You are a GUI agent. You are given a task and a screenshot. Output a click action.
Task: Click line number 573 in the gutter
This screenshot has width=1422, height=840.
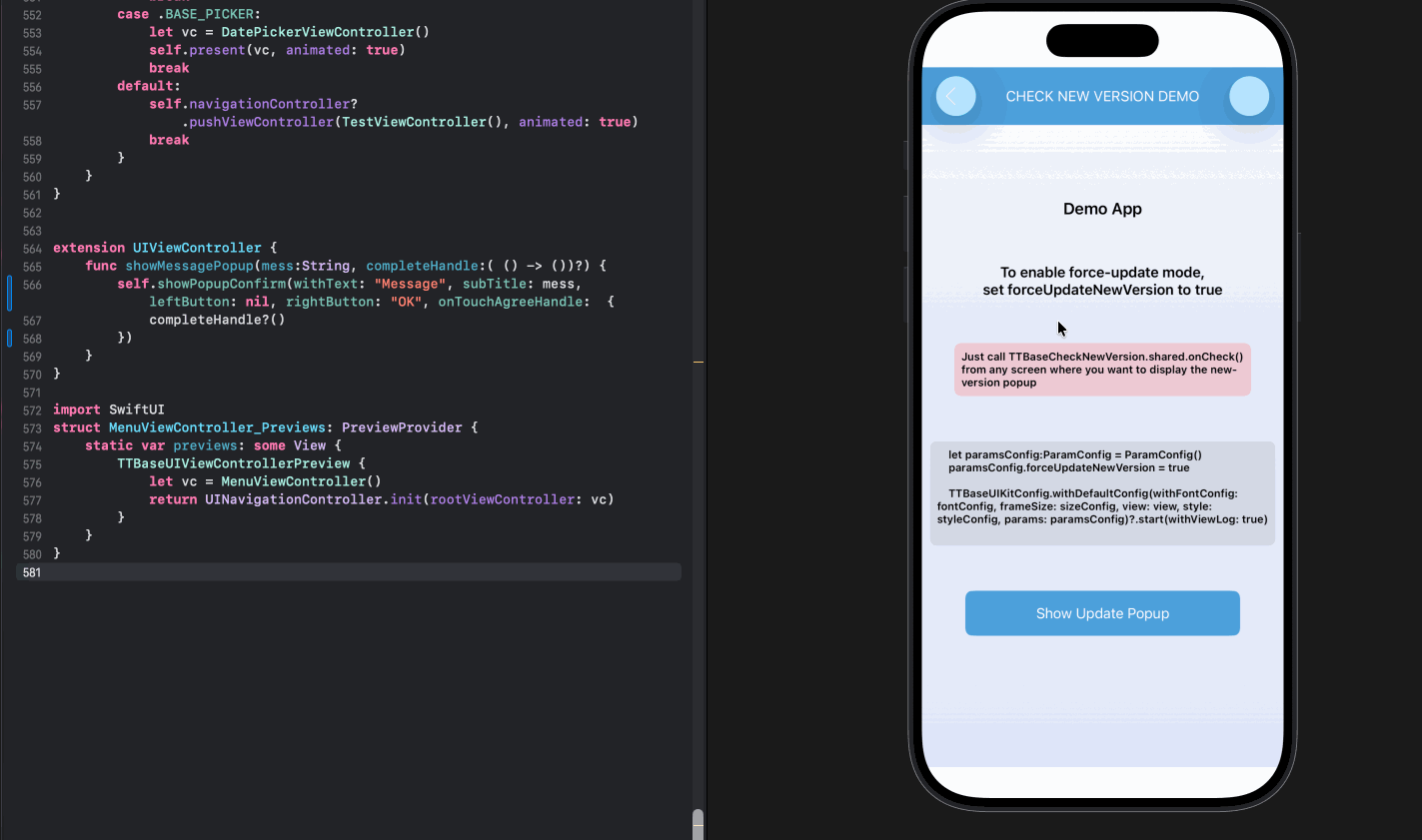[32, 427]
